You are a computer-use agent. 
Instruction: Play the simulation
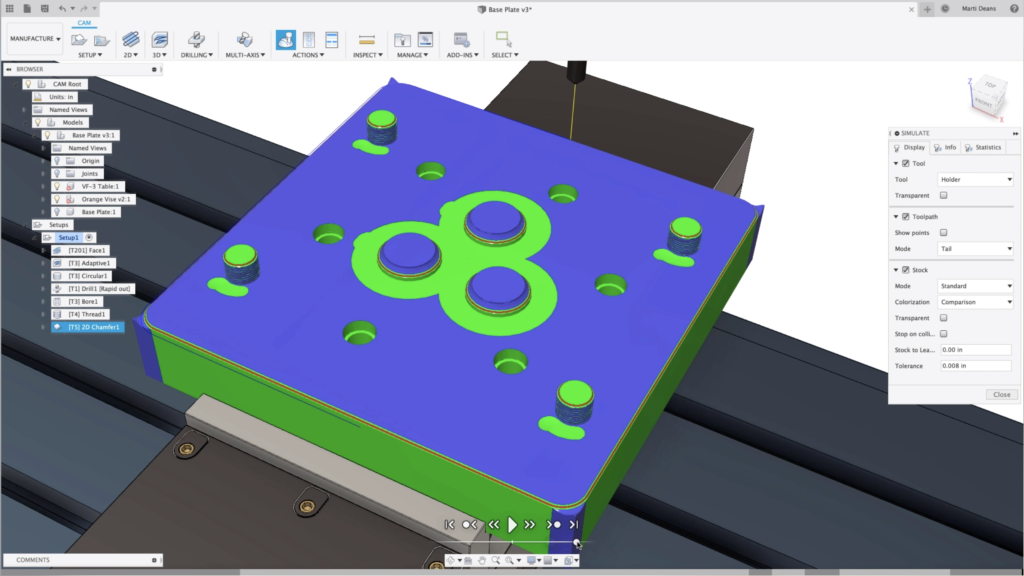coord(512,524)
